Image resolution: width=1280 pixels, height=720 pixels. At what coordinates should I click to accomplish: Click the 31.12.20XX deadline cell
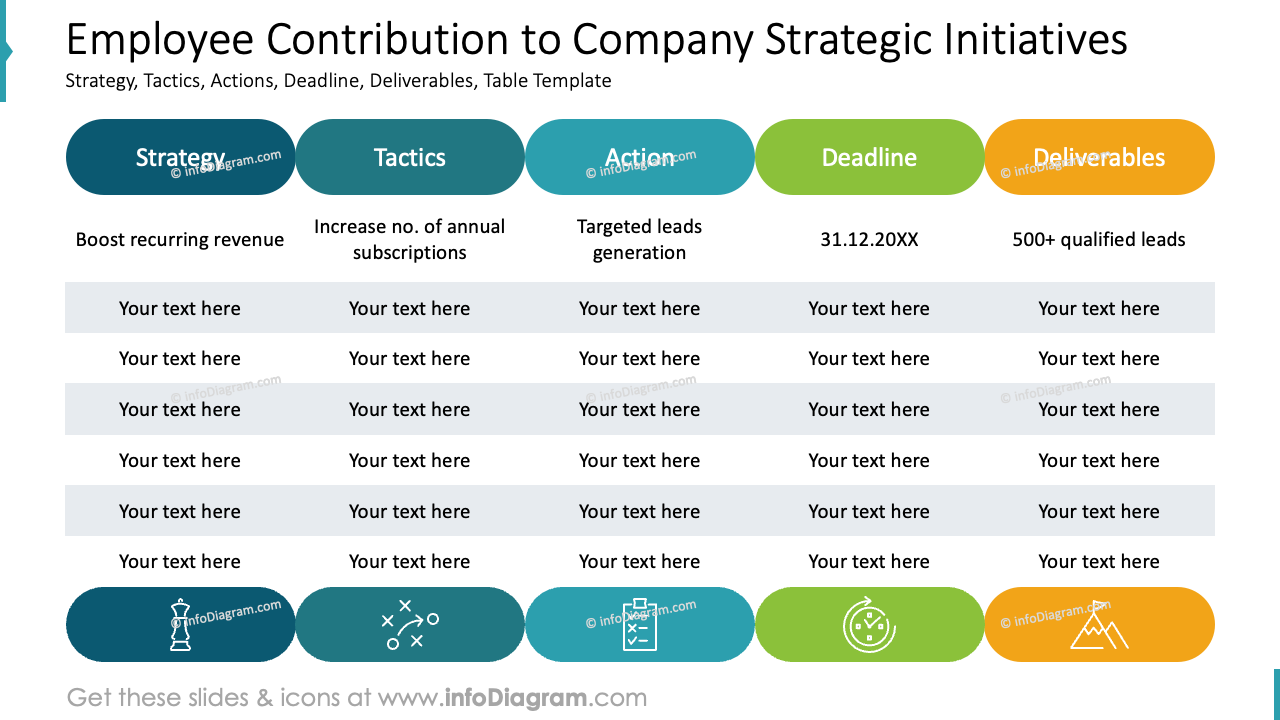(869, 240)
